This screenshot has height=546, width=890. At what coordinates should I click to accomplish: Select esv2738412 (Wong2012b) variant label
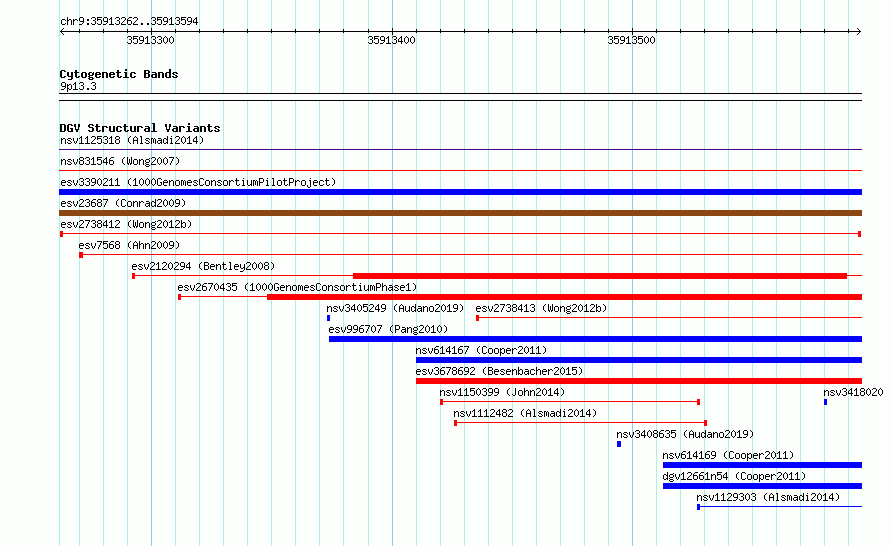point(126,224)
